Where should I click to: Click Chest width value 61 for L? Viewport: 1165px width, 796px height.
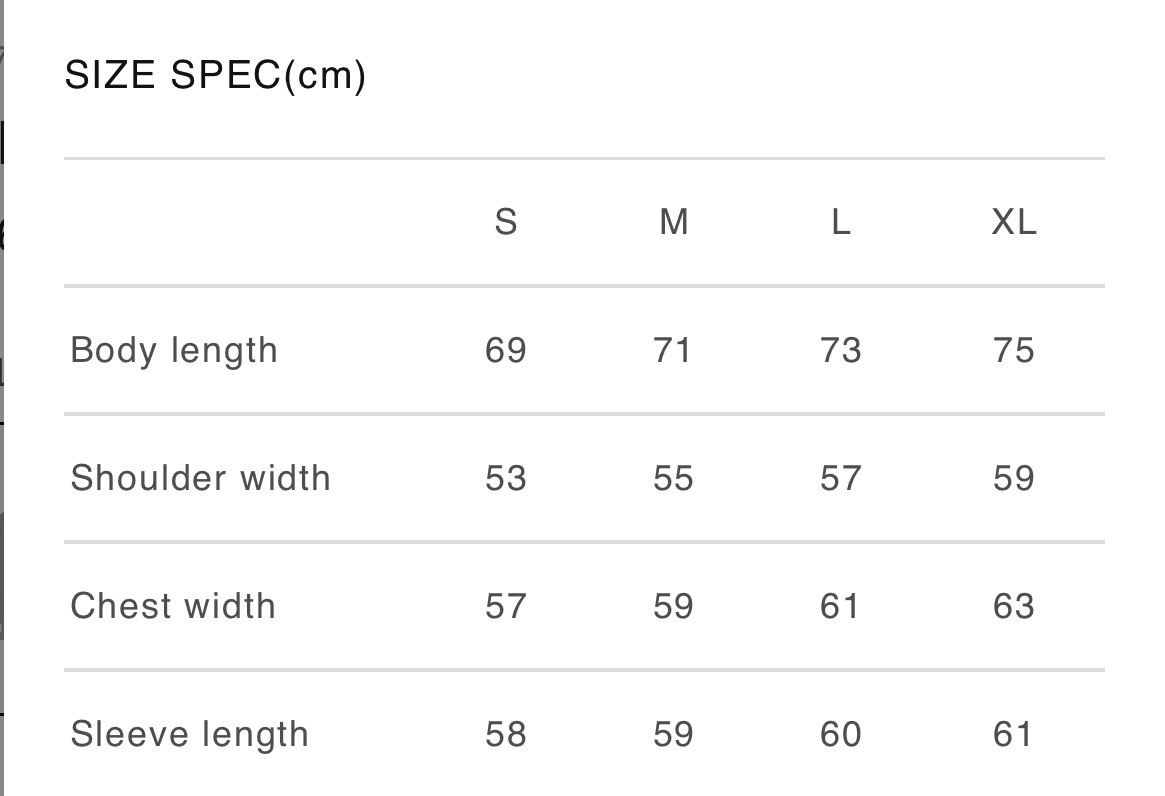[840, 606]
